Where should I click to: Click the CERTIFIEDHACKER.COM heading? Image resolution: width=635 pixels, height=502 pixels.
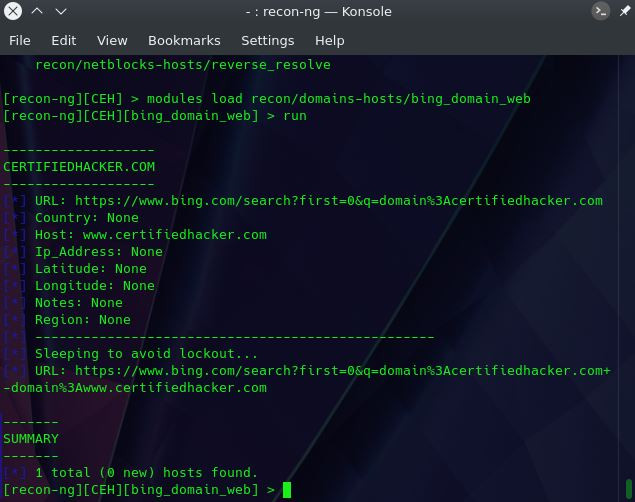click(x=79, y=167)
